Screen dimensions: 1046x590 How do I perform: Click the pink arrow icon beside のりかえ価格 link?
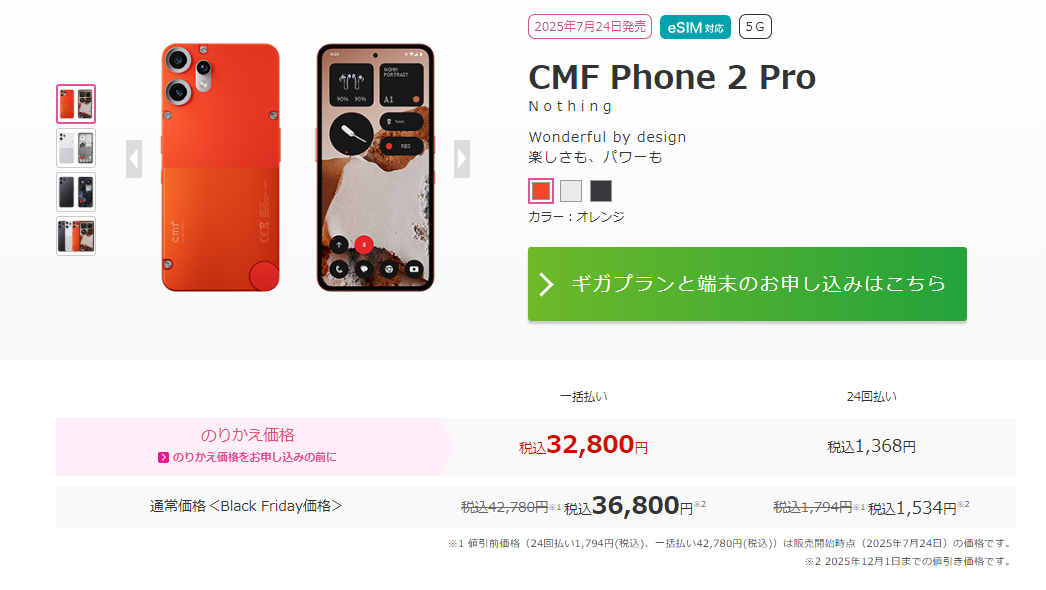coord(163,457)
